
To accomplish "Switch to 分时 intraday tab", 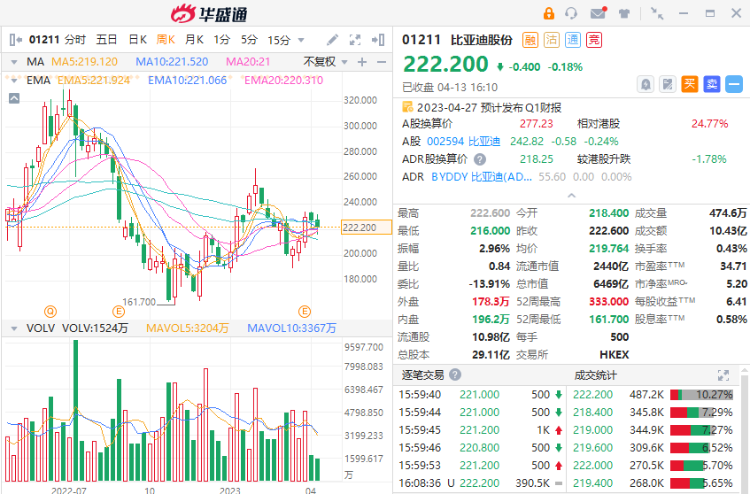I will pos(75,40).
